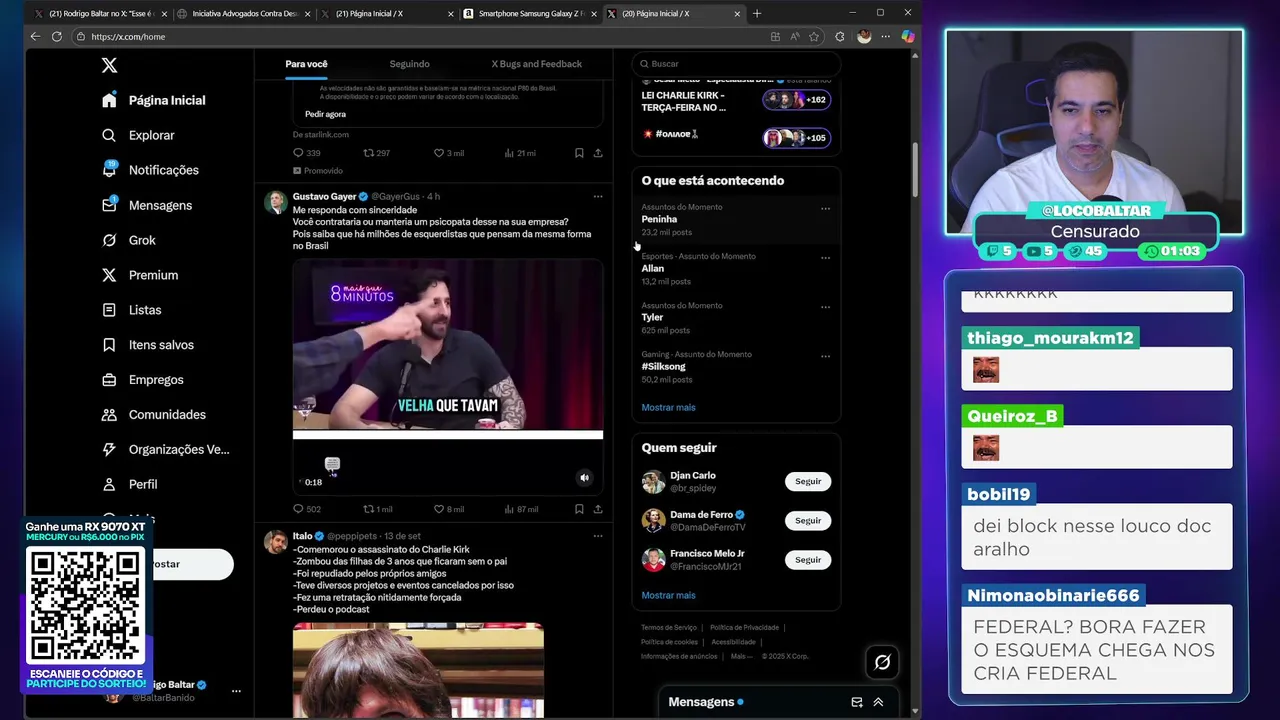Like the Starlink promoted post (3 mil)
1280x720 pixels.
pos(448,153)
